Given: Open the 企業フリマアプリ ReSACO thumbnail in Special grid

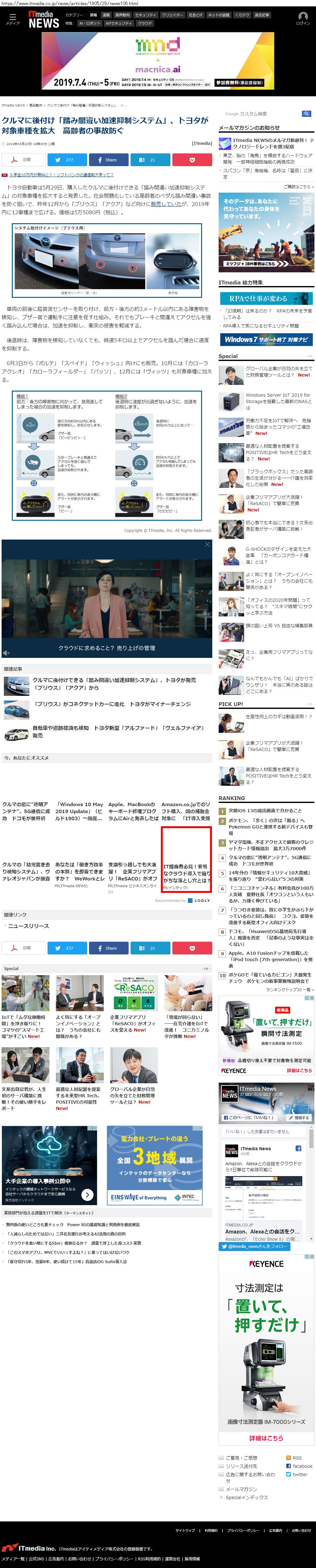Looking at the screenshot, I should (134, 993).
